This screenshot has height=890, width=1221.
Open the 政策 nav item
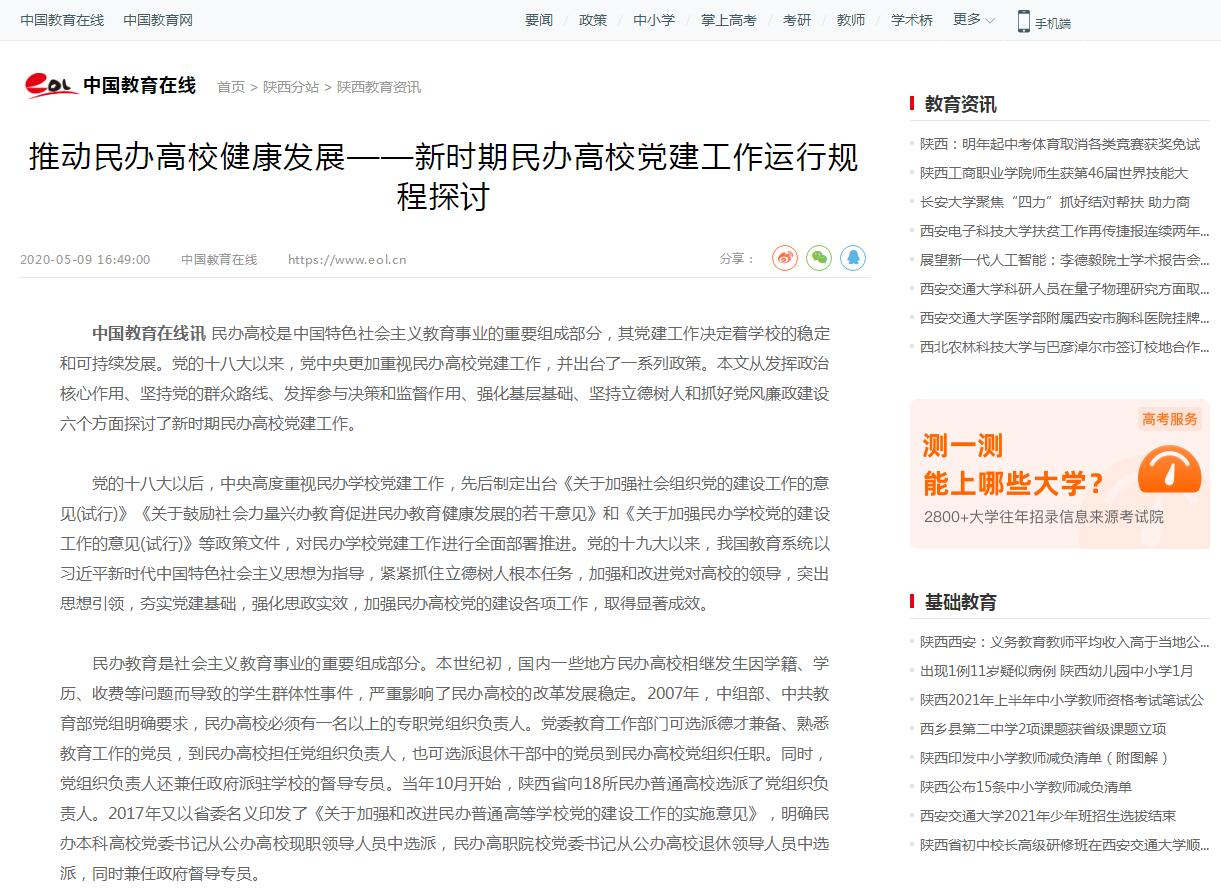pyautogui.click(x=593, y=20)
